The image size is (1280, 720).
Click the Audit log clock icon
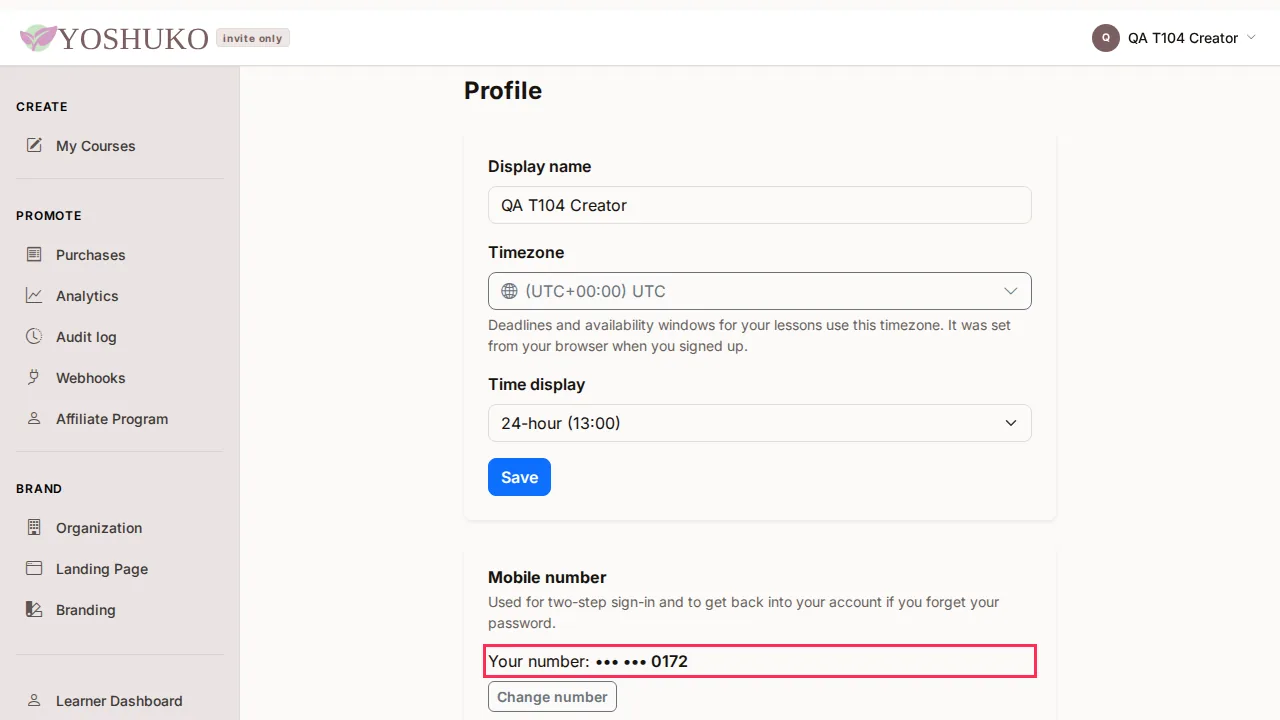34,336
